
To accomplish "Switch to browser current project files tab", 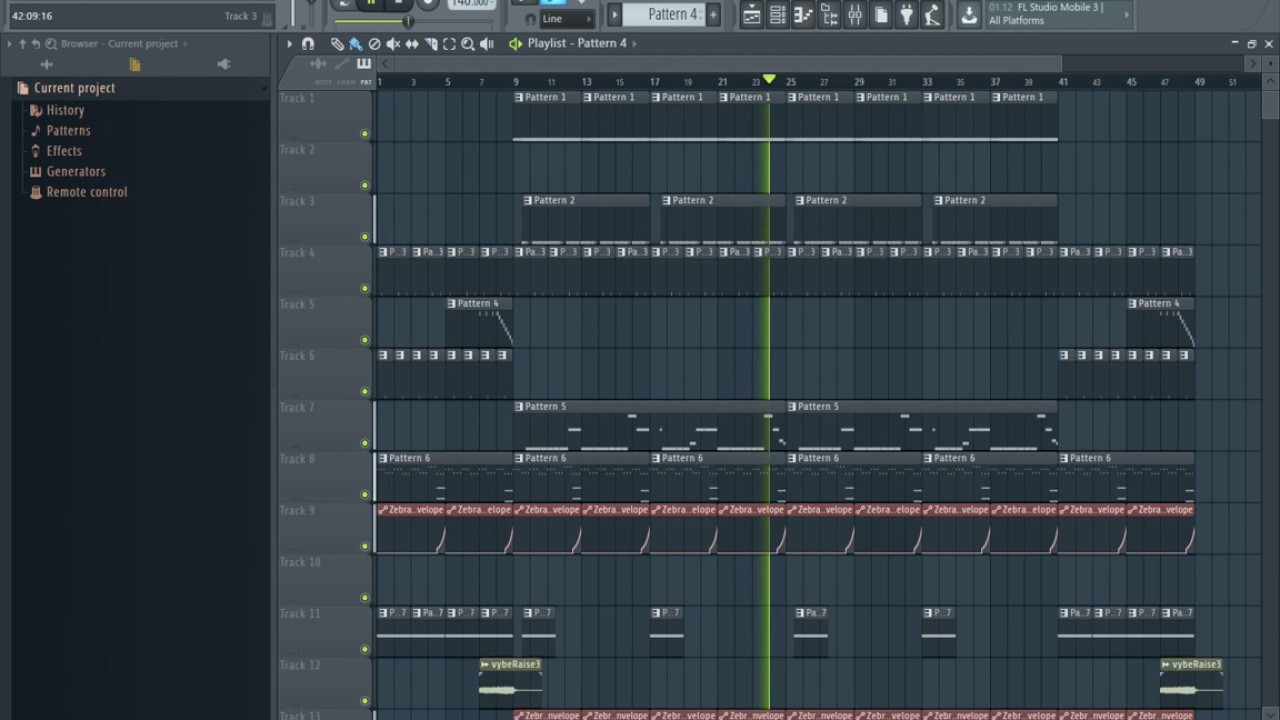I will (135, 64).
